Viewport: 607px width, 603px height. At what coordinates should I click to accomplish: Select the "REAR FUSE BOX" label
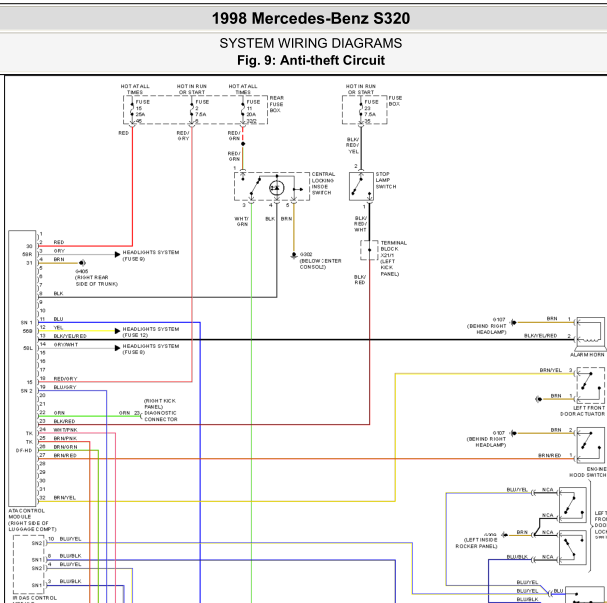(277, 104)
